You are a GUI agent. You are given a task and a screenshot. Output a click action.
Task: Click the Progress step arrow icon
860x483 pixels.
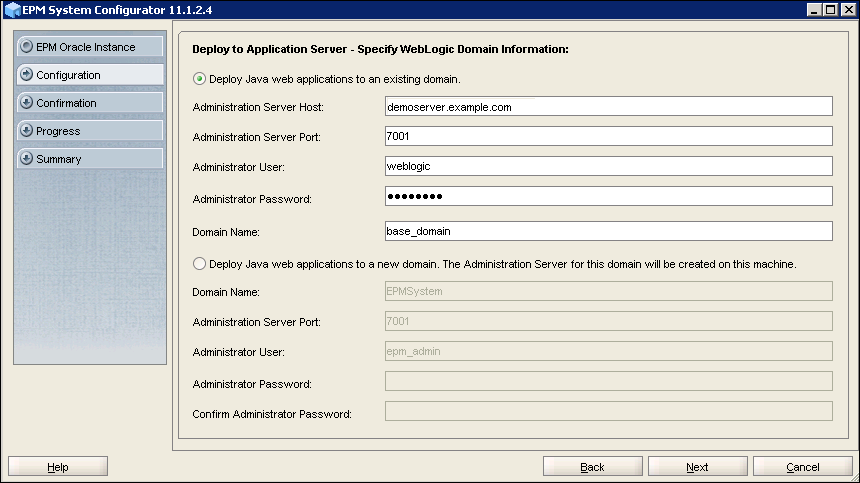pos(26,131)
